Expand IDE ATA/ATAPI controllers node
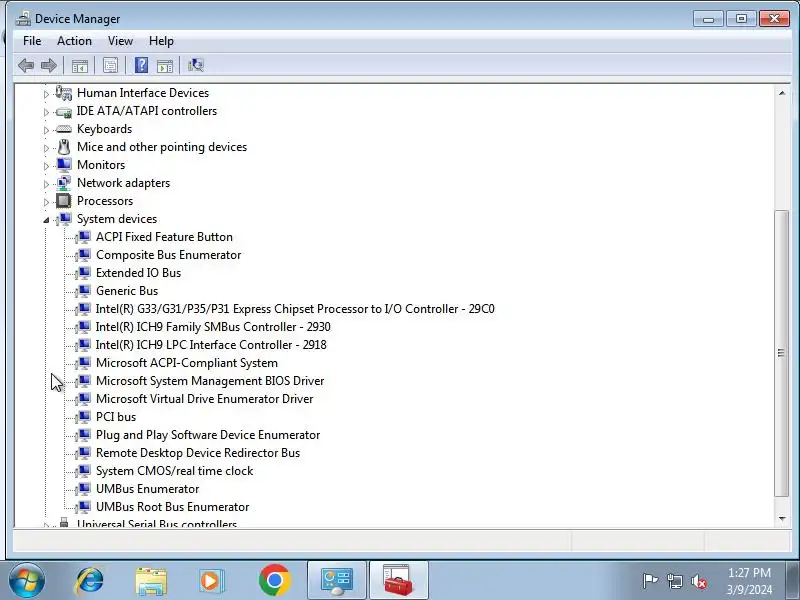The width and height of the screenshot is (800, 600). pos(46,112)
